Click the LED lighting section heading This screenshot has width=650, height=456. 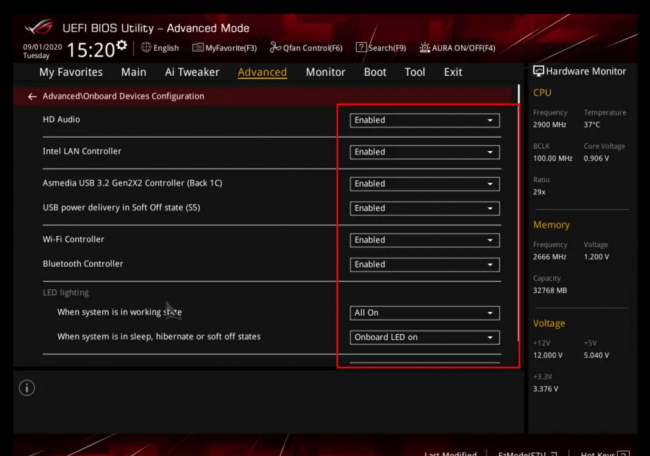pyautogui.click(x=65, y=293)
